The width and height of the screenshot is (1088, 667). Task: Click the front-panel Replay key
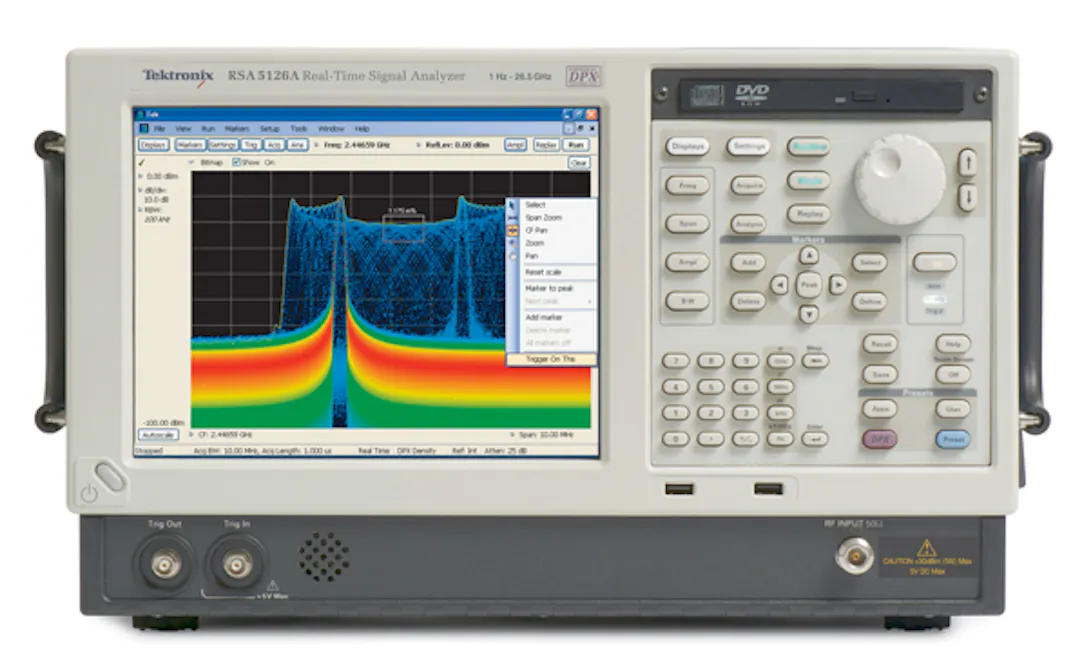click(x=809, y=214)
